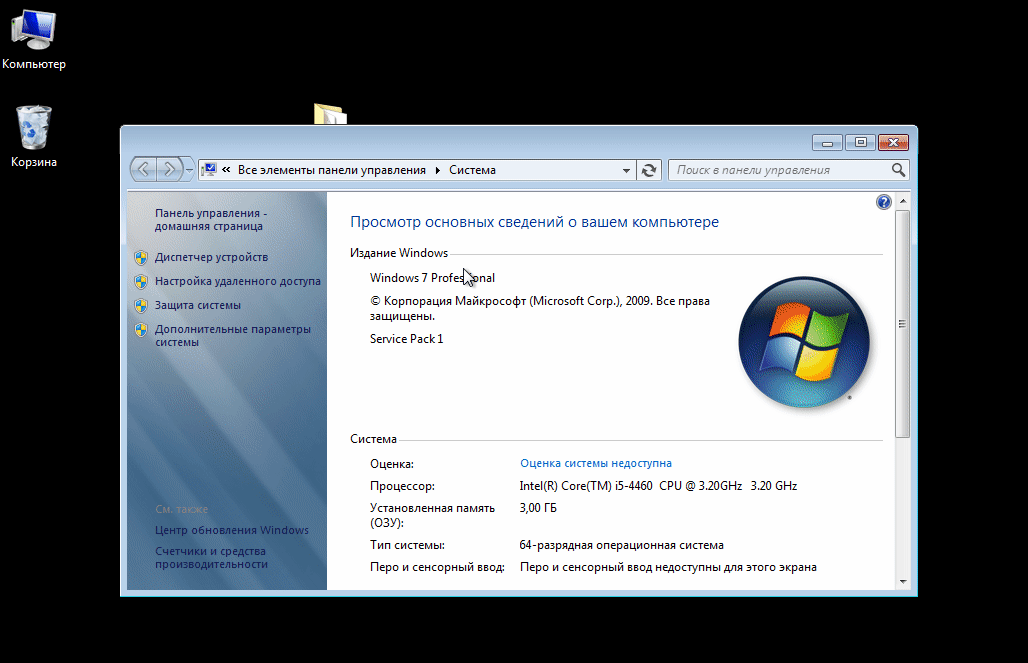Refresh the System page

click(649, 171)
